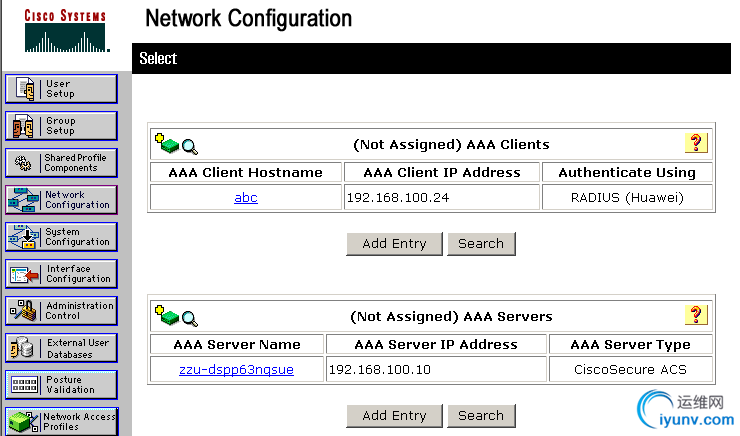Click Add Entry under AAA Clients

tap(395, 243)
